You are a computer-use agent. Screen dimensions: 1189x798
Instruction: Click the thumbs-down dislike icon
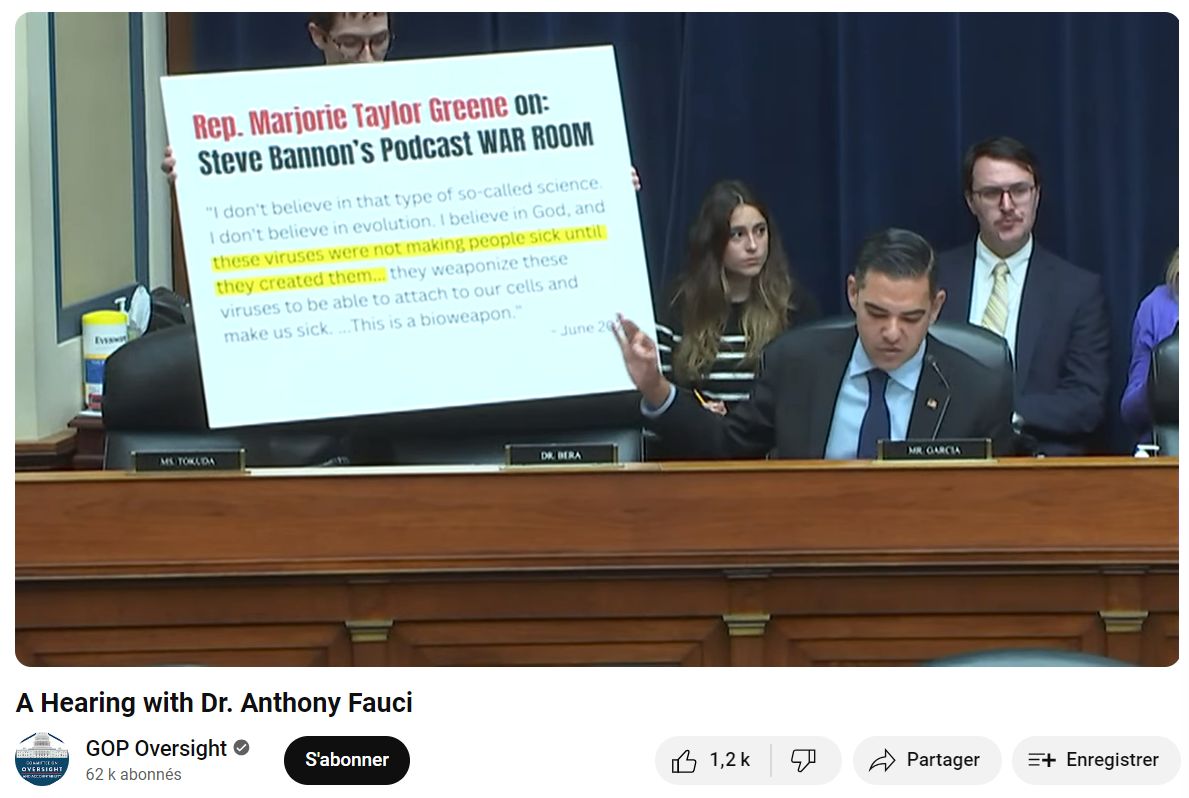(803, 761)
